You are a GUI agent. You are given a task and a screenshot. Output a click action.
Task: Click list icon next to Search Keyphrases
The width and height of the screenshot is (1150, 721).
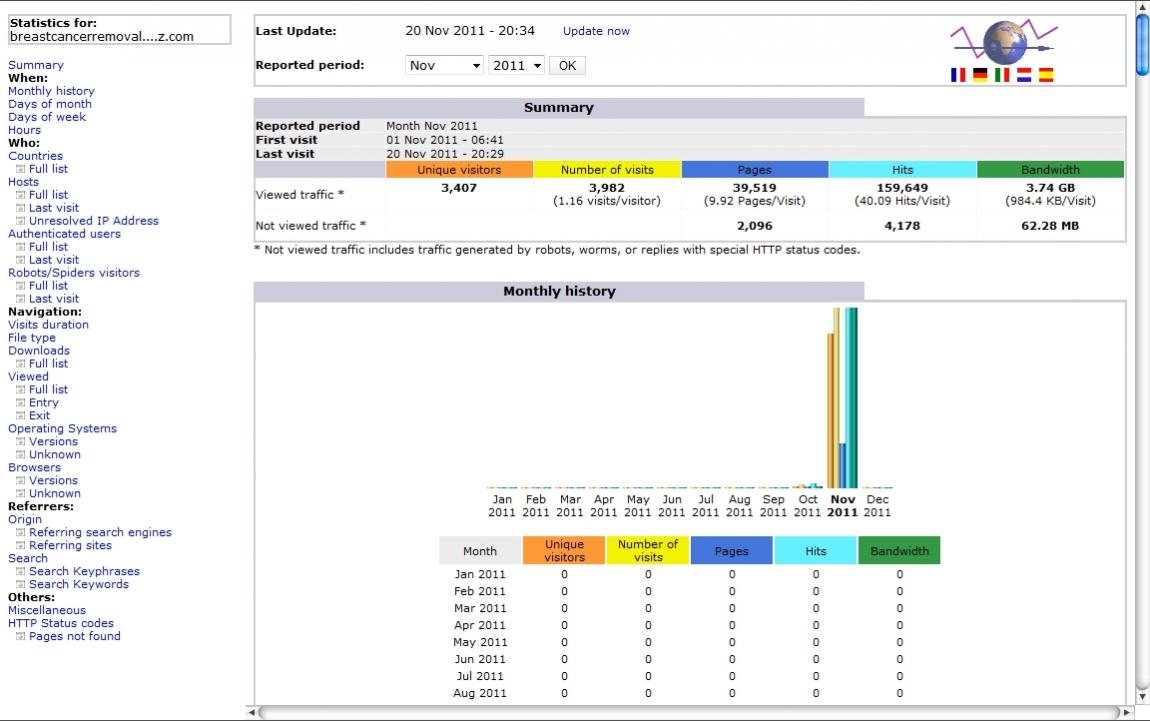click(x=20, y=572)
